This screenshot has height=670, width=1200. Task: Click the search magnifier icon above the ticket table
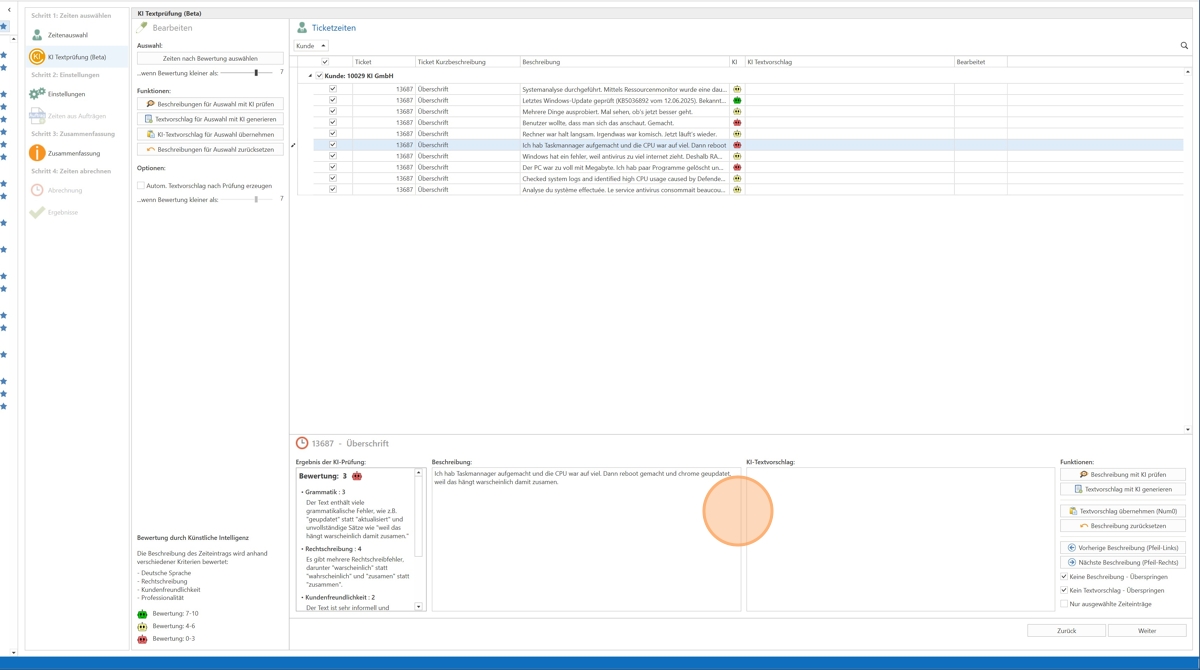pyautogui.click(x=1184, y=45)
